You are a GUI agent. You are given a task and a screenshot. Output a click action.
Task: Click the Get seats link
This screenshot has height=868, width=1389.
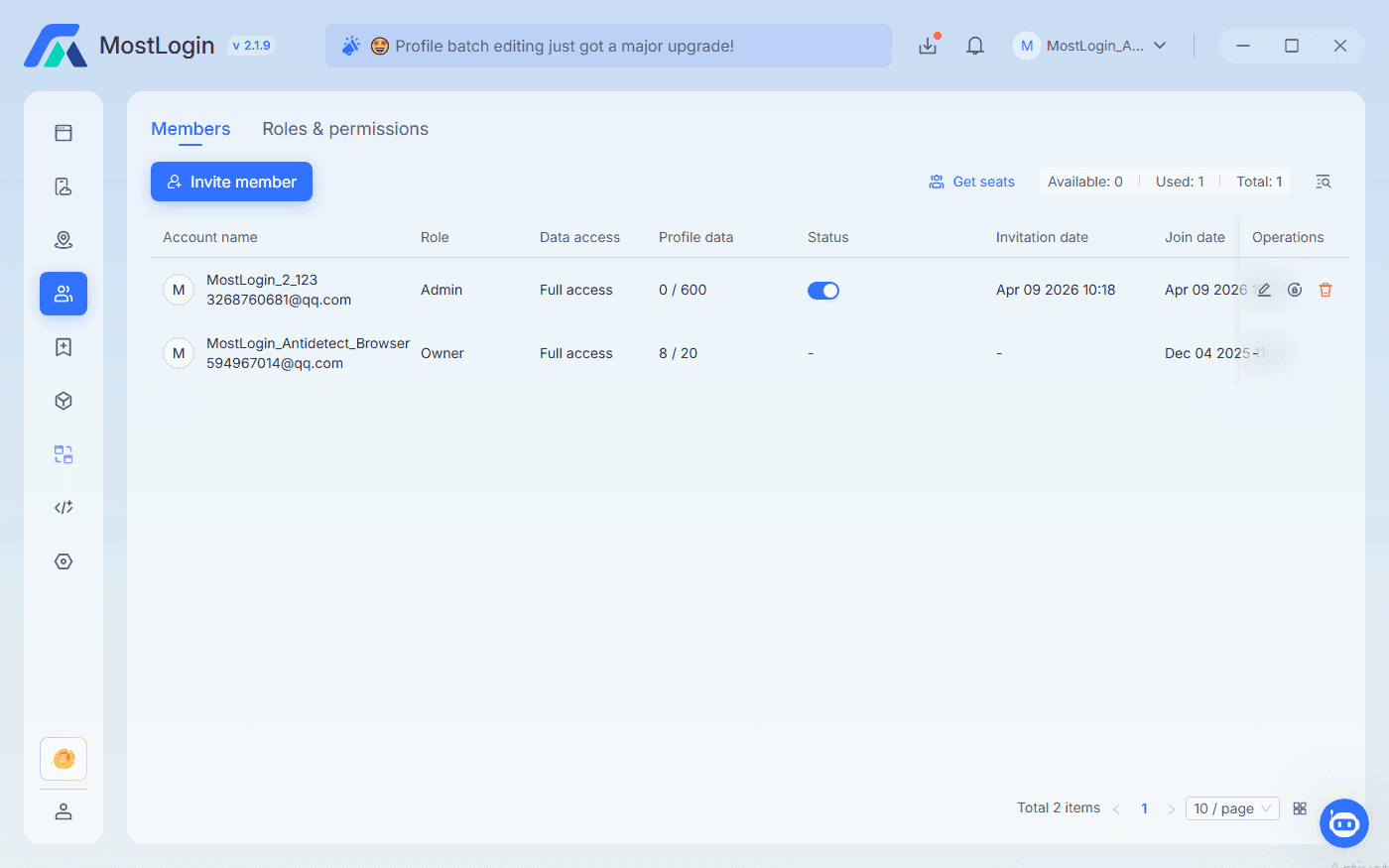coord(972,182)
